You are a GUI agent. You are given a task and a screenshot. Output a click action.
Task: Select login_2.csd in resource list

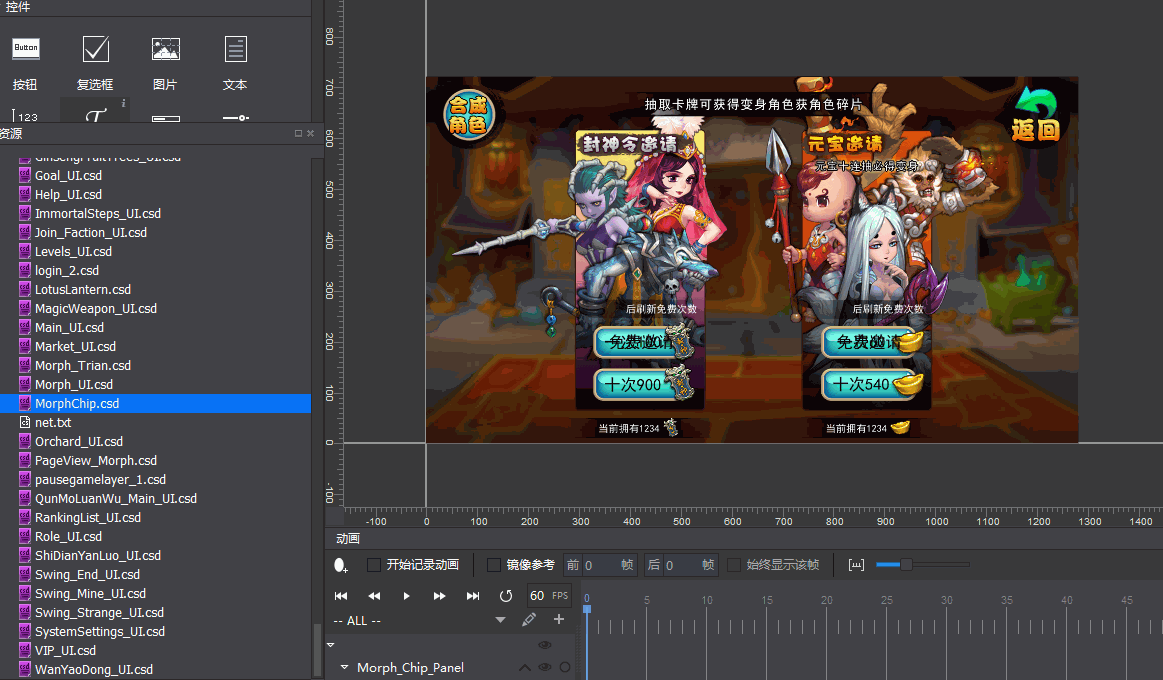(66, 270)
